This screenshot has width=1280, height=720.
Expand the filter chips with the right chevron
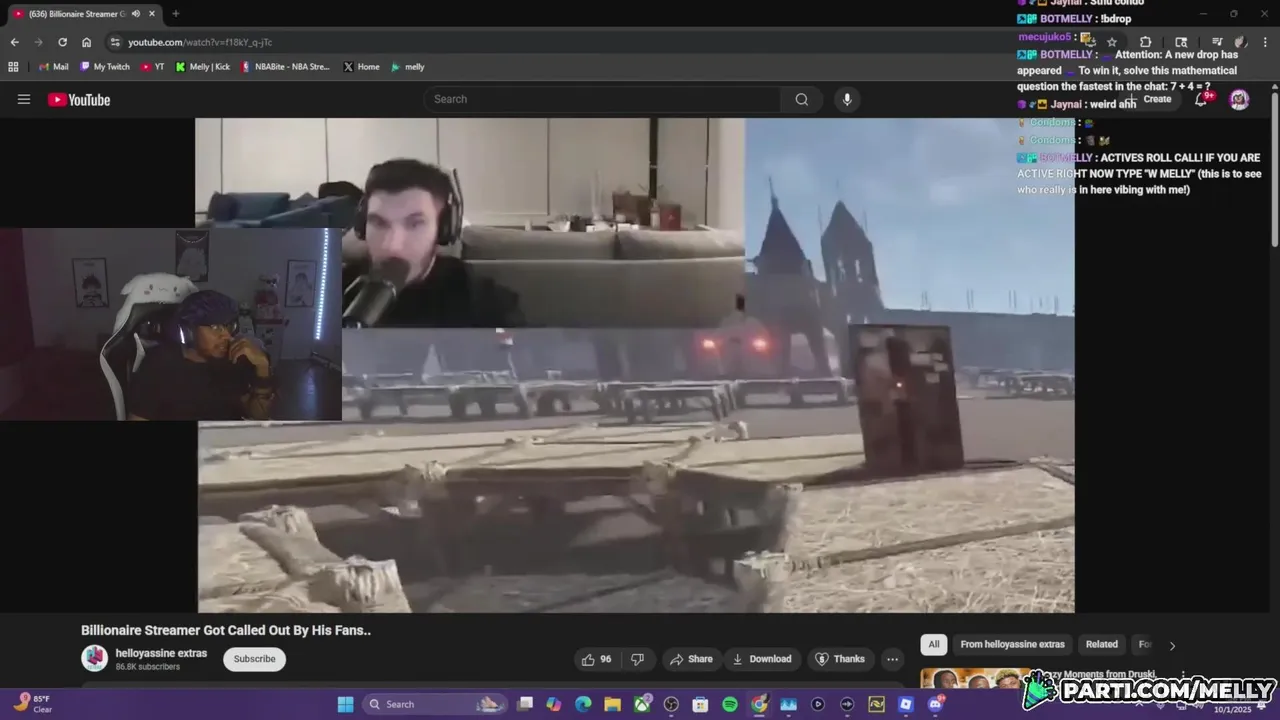click(x=1172, y=645)
